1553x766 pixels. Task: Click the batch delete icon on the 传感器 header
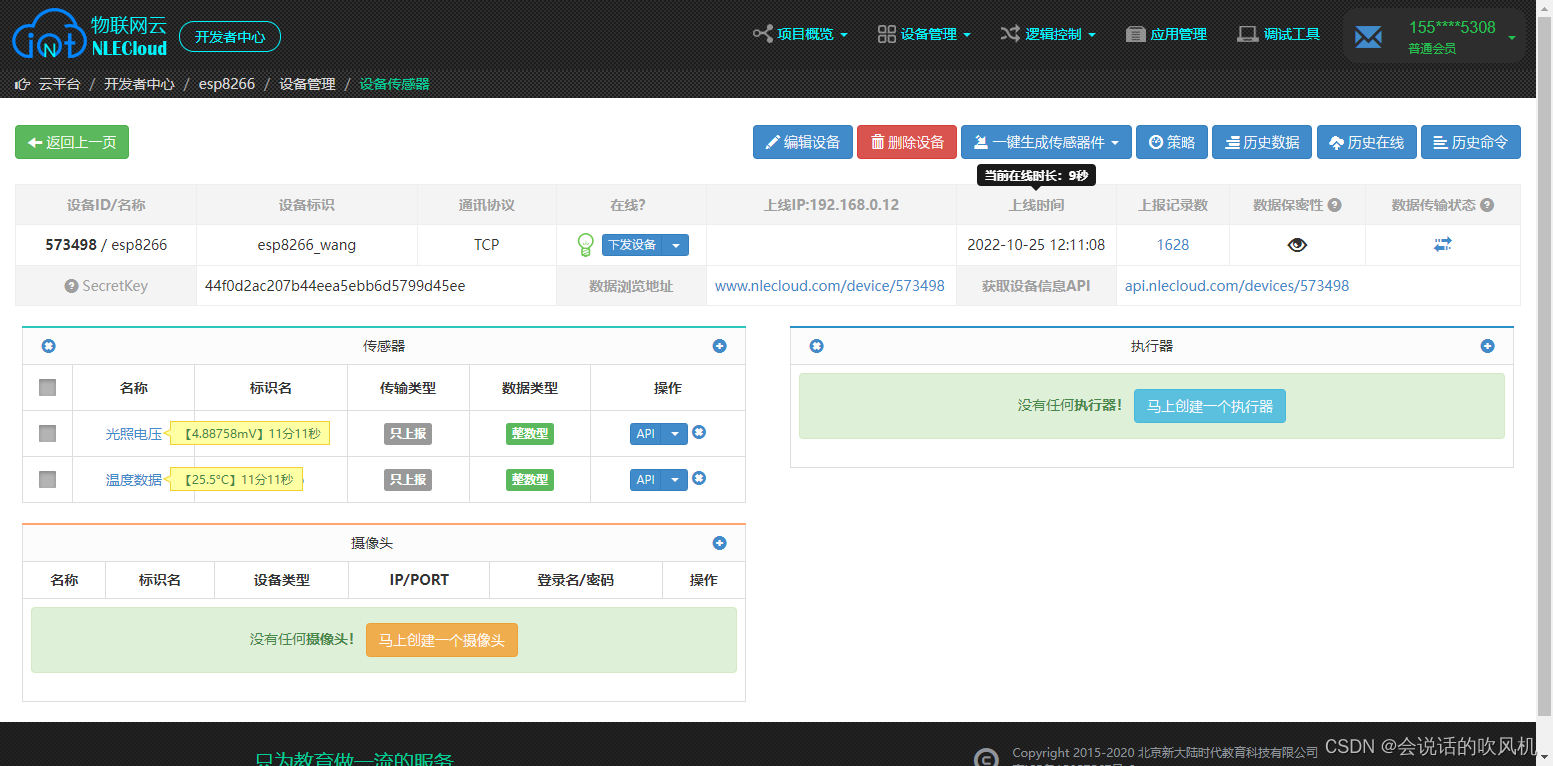coord(48,346)
